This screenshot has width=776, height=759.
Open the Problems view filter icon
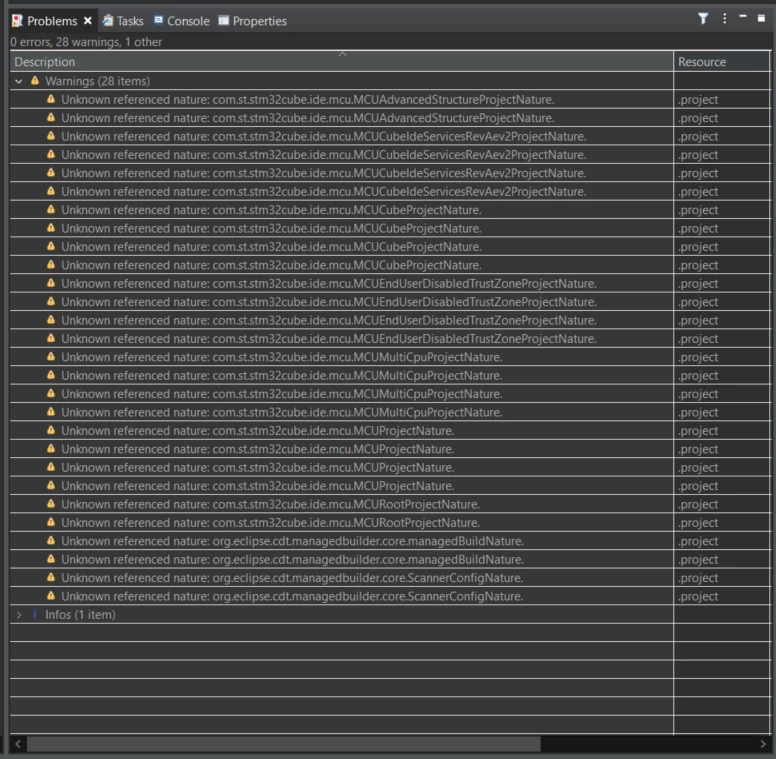(x=703, y=19)
